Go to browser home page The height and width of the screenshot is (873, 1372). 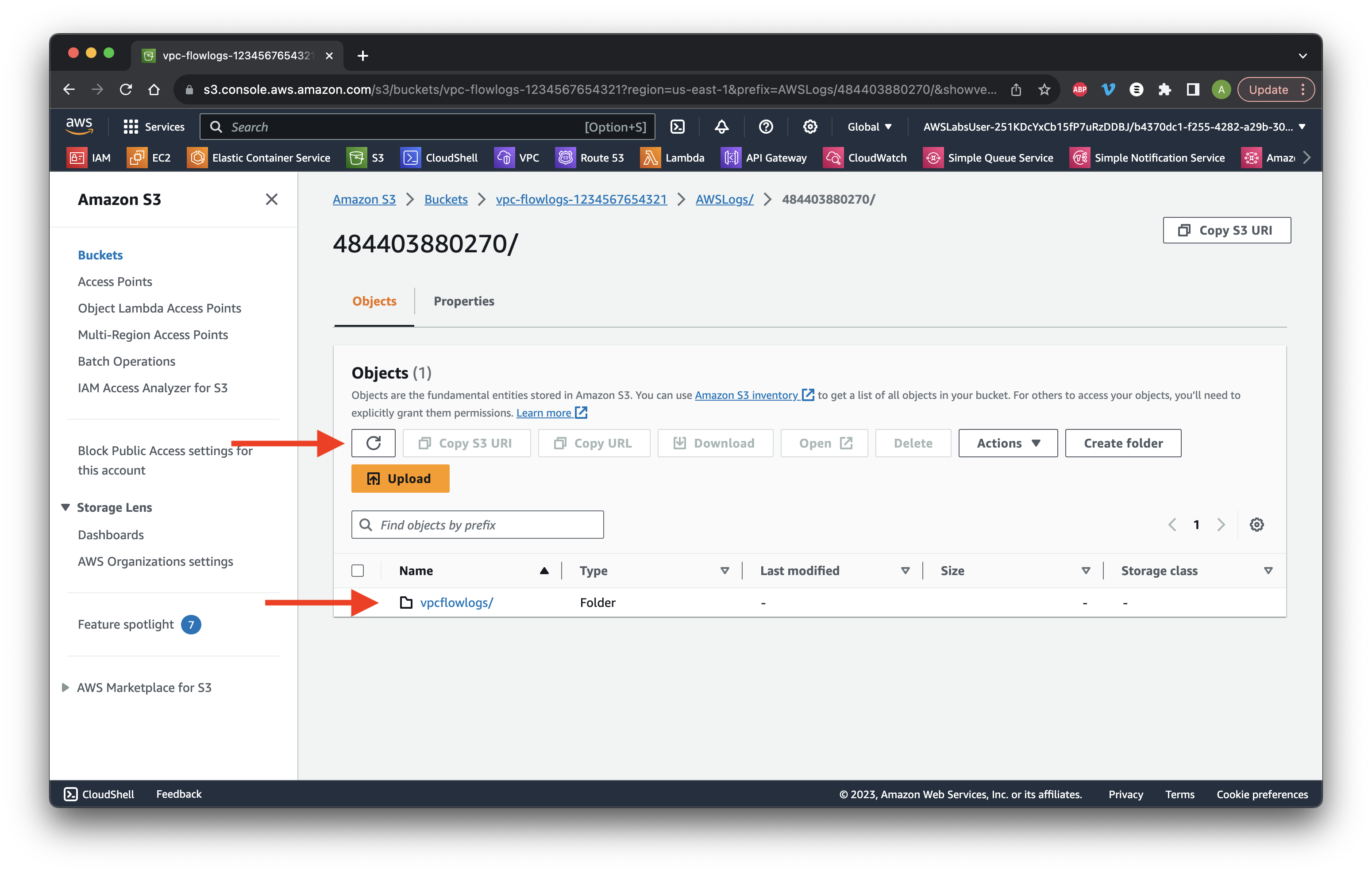(154, 89)
